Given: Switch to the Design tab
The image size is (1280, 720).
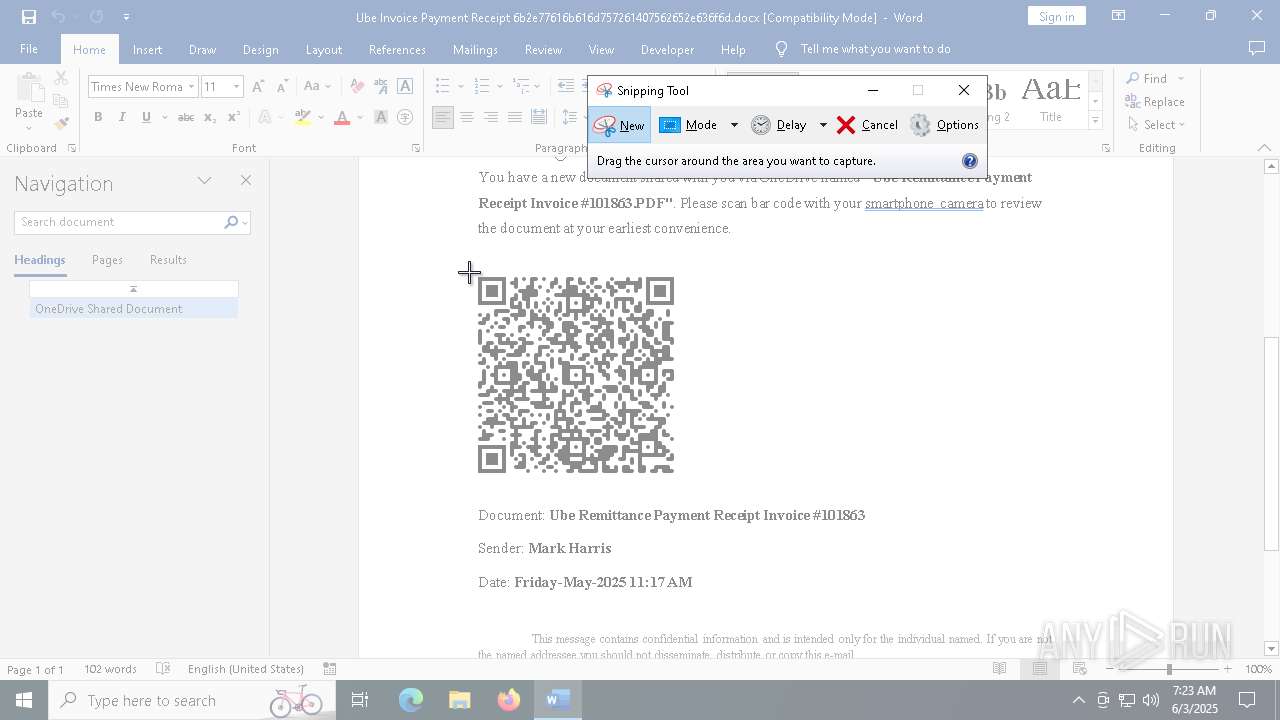Looking at the screenshot, I should coord(260,50).
